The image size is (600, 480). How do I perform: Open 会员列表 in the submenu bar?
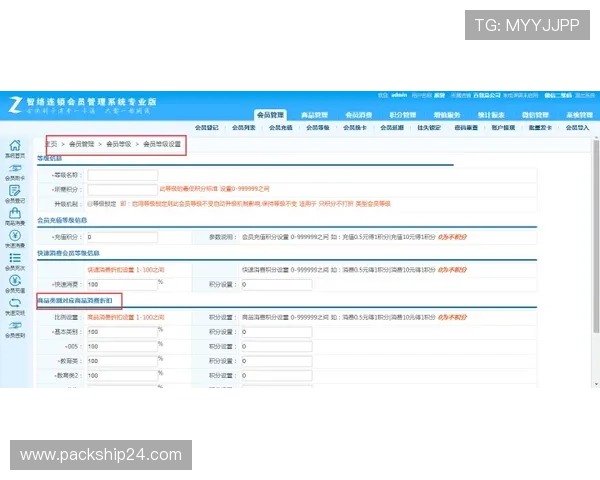click(x=244, y=127)
